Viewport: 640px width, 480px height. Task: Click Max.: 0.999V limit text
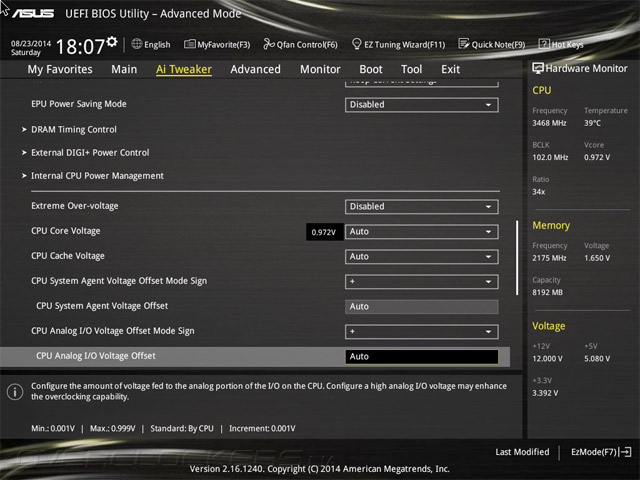coord(113,429)
